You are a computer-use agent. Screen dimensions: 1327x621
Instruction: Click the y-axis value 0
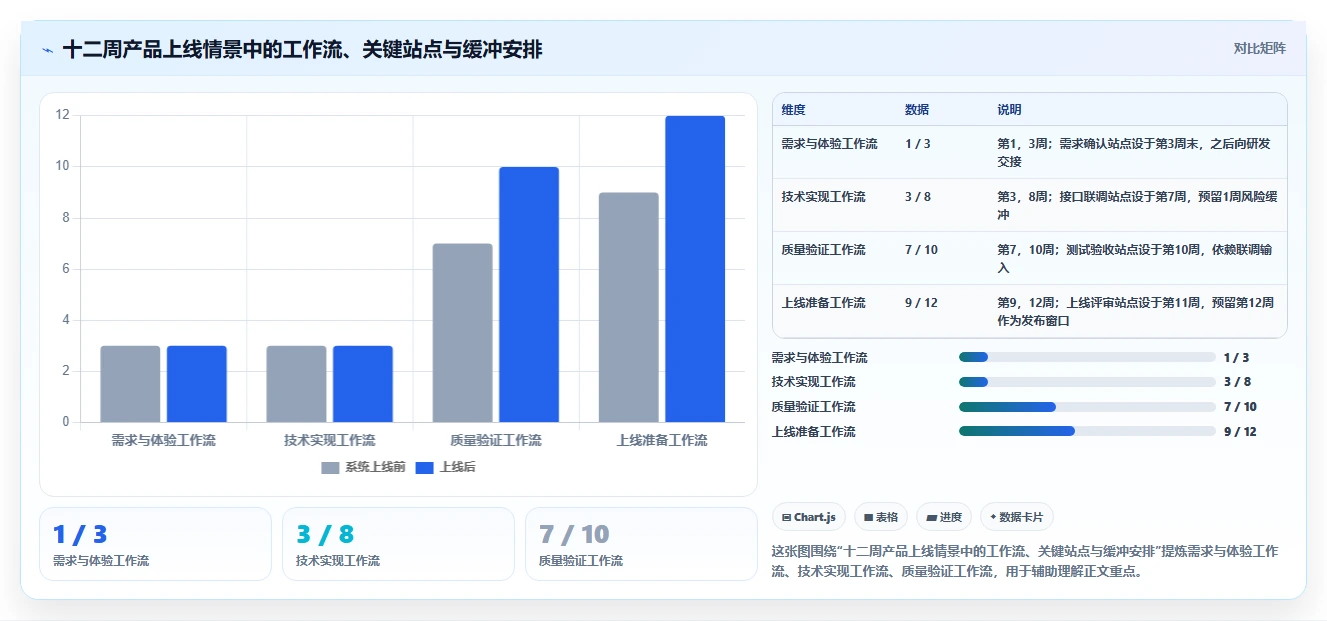pyautogui.click(x=66, y=422)
